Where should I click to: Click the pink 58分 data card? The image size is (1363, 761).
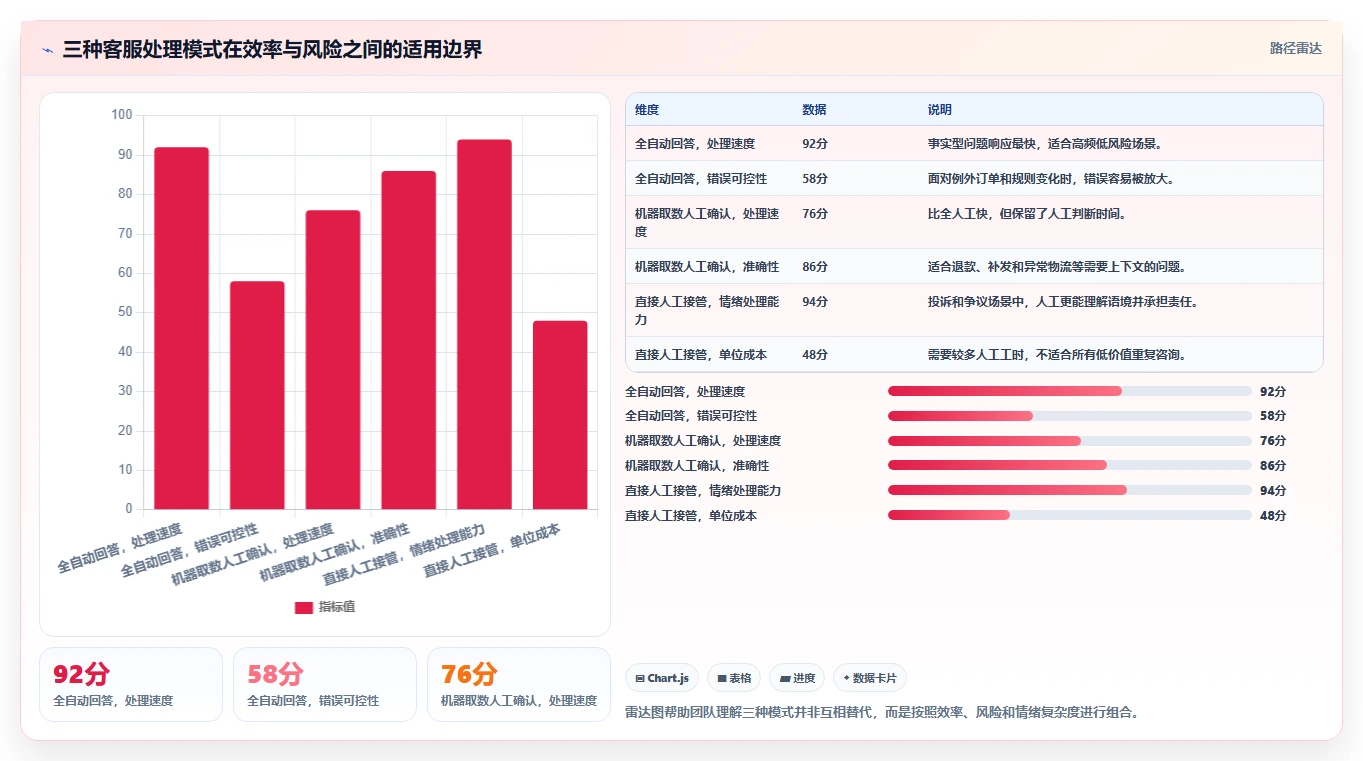[325, 684]
